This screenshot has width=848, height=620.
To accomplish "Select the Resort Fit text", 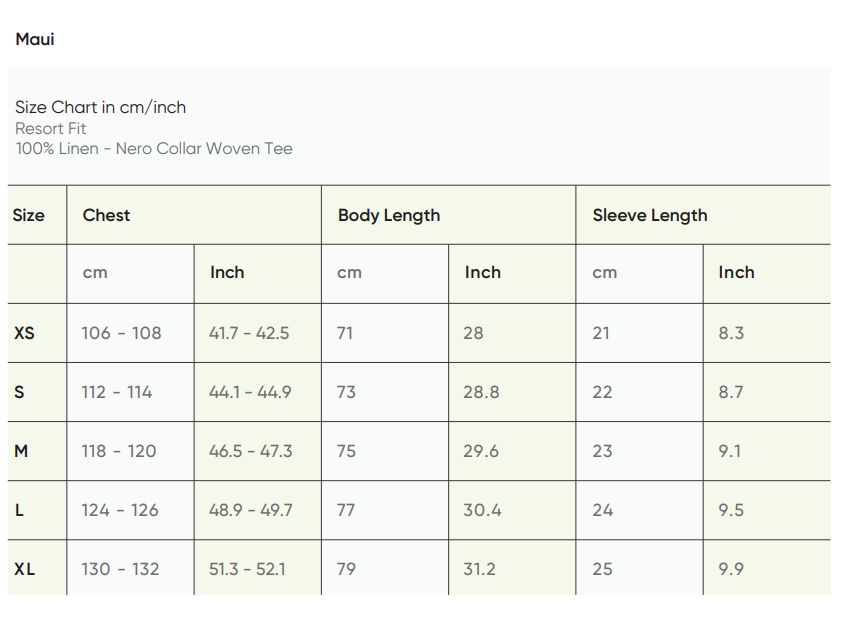I will tap(51, 128).
